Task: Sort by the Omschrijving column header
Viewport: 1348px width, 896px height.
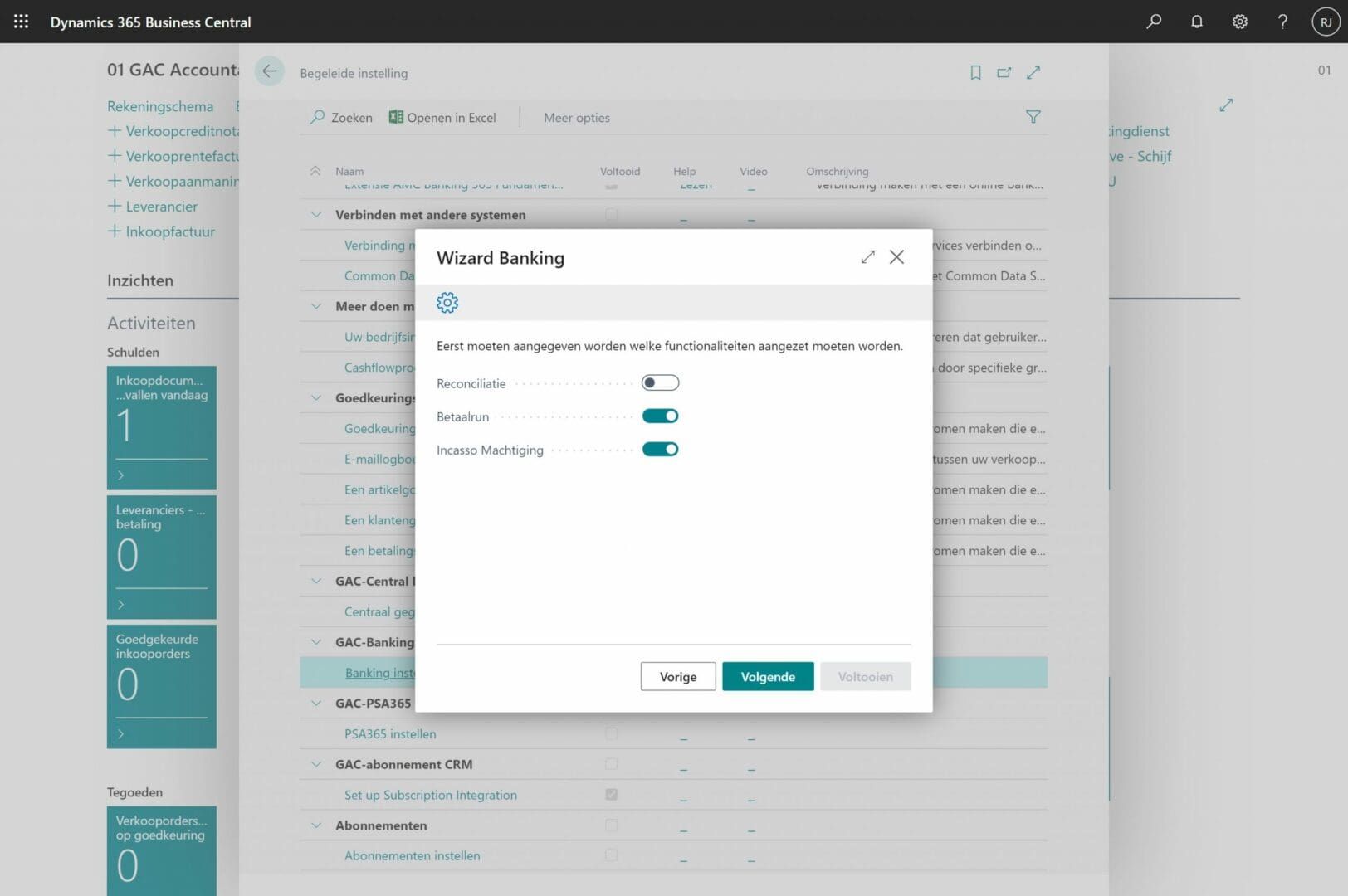Action: pyautogui.click(x=838, y=171)
